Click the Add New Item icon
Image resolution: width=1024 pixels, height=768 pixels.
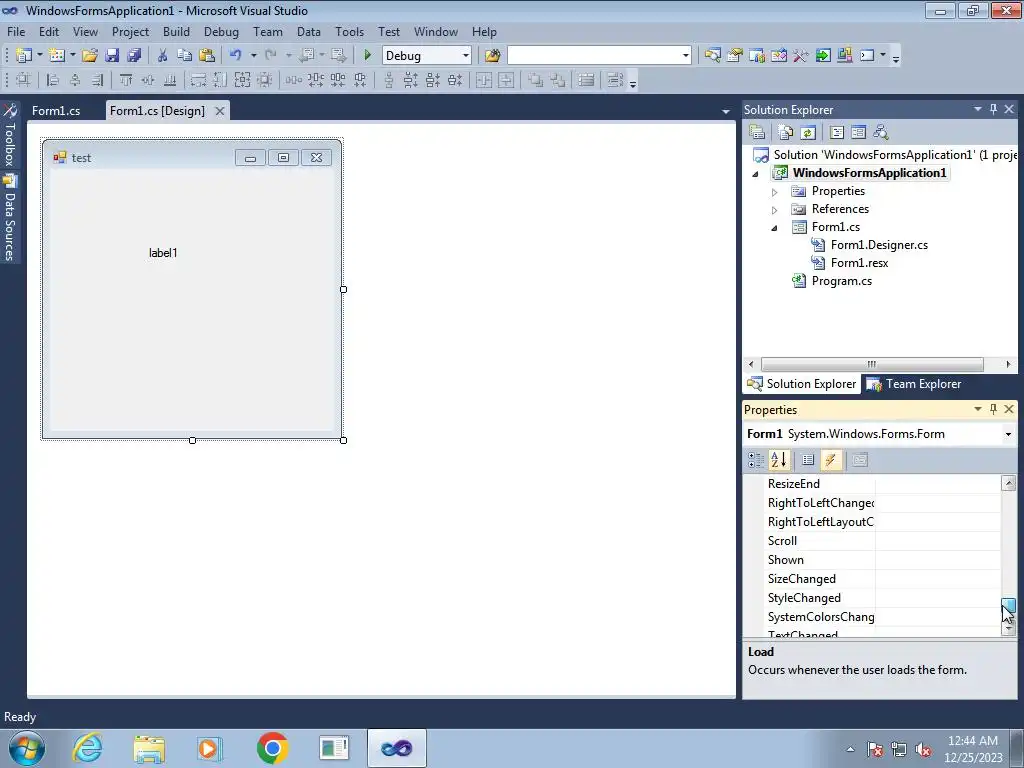(57, 56)
